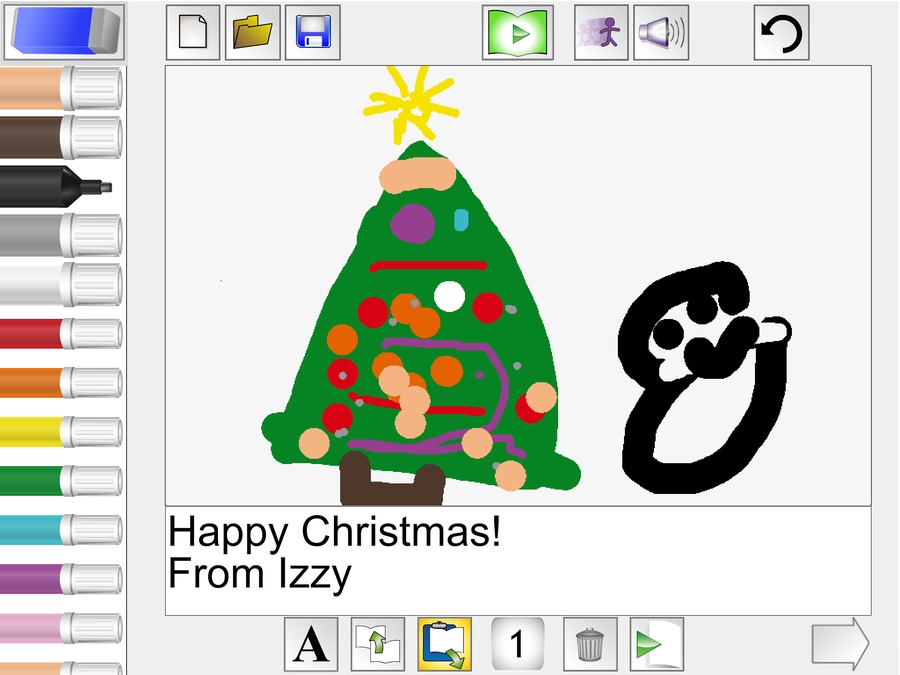
Task: Open a saved file with folder icon
Action: coord(253,32)
